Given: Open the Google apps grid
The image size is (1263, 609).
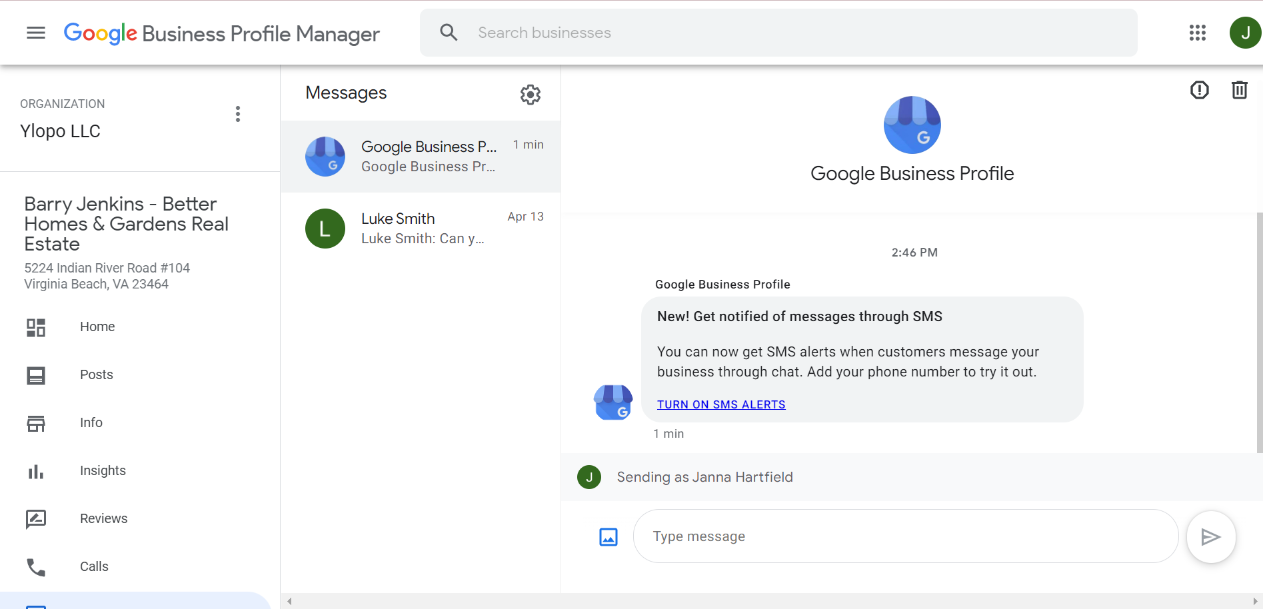Looking at the screenshot, I should coord(1197,33).
